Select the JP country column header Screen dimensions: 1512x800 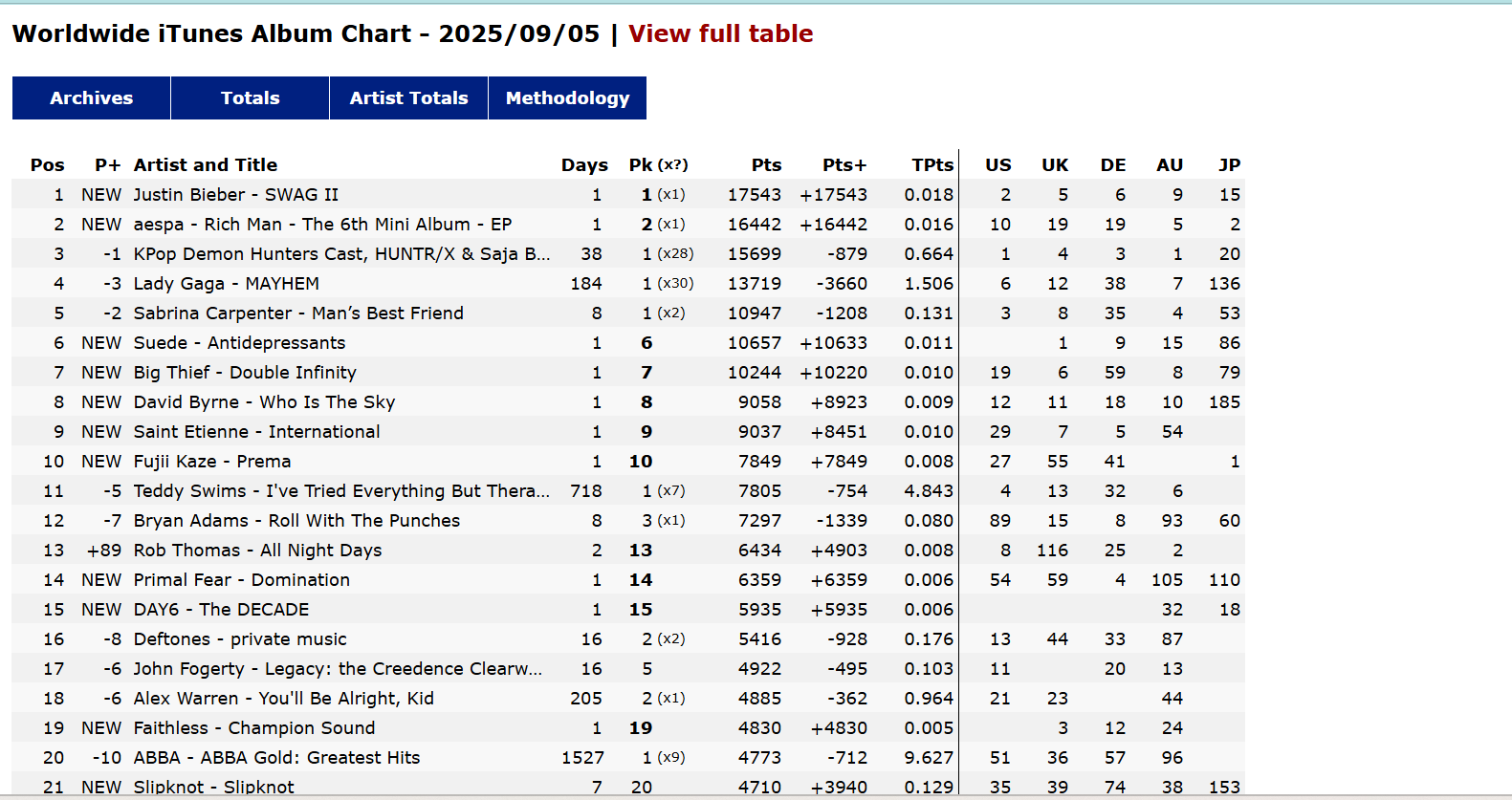click(x=1230, y=164)
